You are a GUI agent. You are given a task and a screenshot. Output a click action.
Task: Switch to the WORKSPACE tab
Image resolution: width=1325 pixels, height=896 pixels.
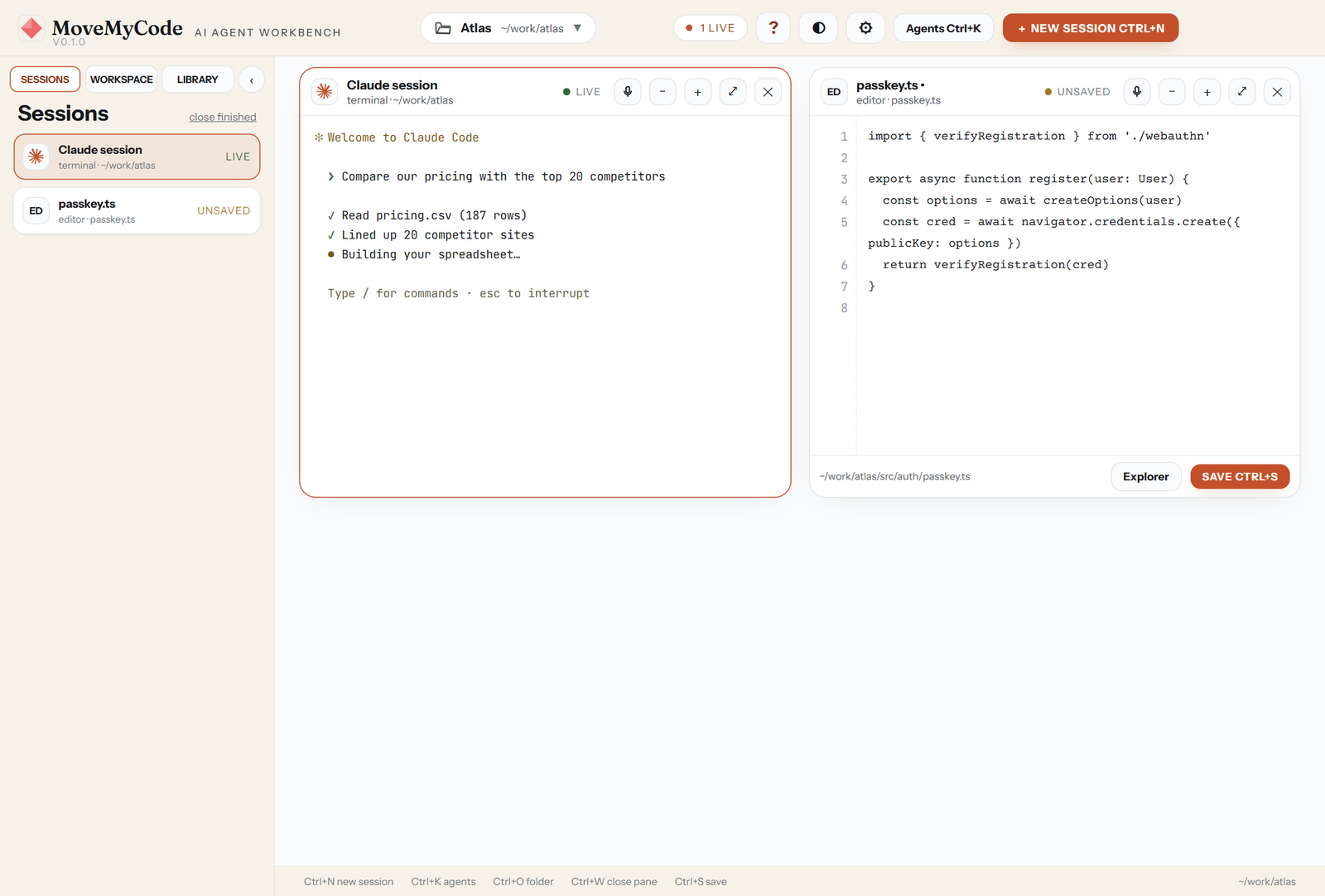coord(121,79)
